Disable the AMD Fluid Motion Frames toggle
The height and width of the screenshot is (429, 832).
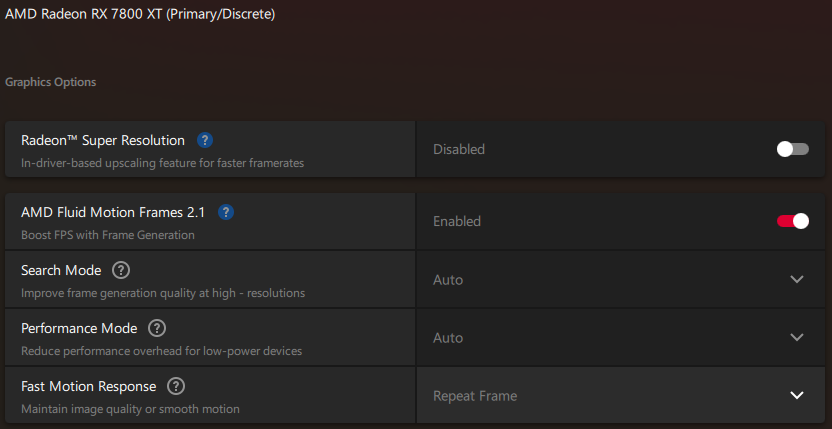coord(793,221)
